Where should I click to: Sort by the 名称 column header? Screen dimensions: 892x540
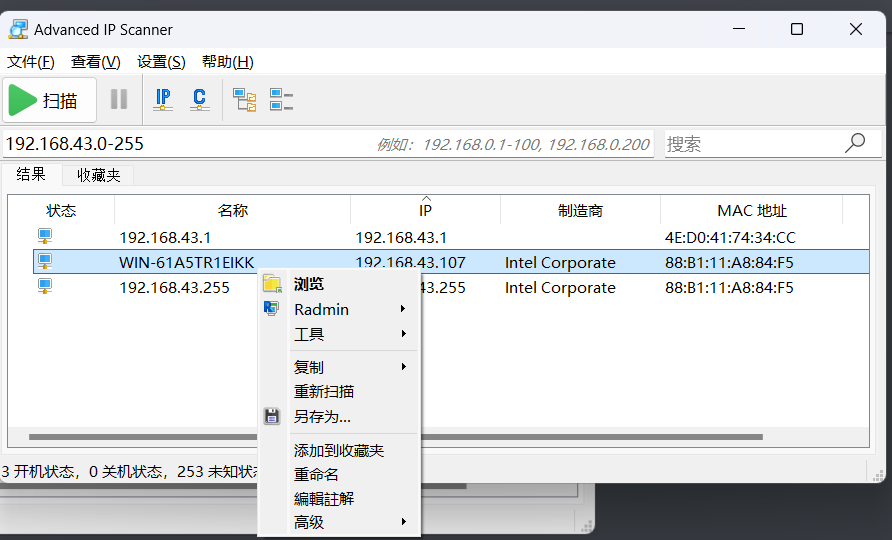[233, 211]
